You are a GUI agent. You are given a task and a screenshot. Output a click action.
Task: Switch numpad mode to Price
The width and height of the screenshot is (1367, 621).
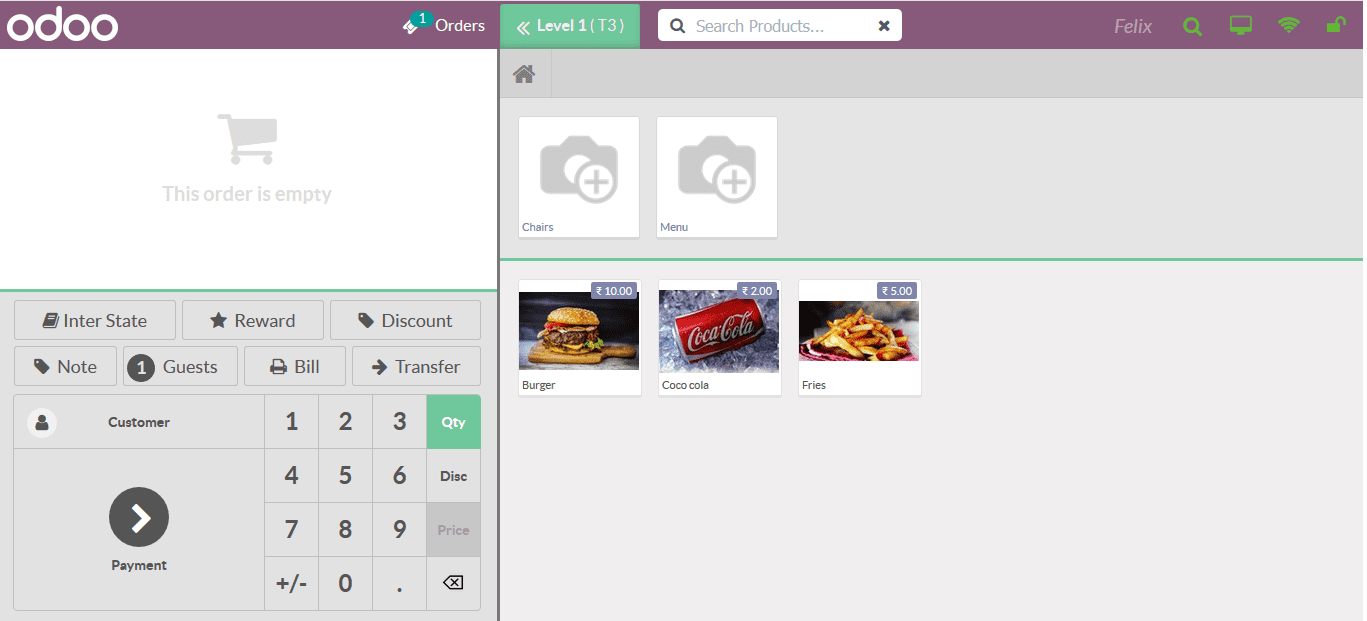coord(453,530)
